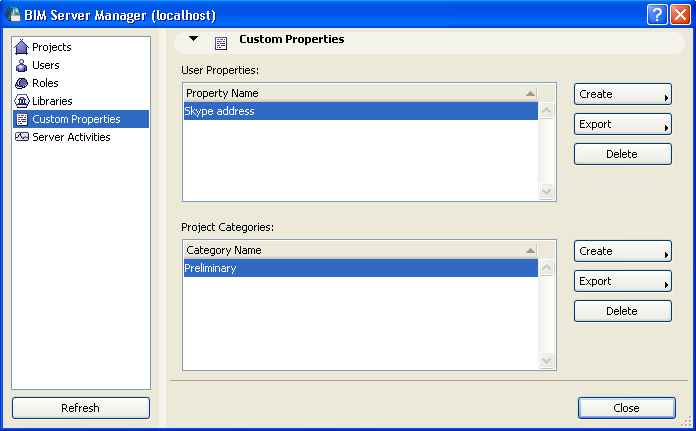The image size is (696, 431).
Task: Click the Users person icon
Action: [x=22, y=65]
